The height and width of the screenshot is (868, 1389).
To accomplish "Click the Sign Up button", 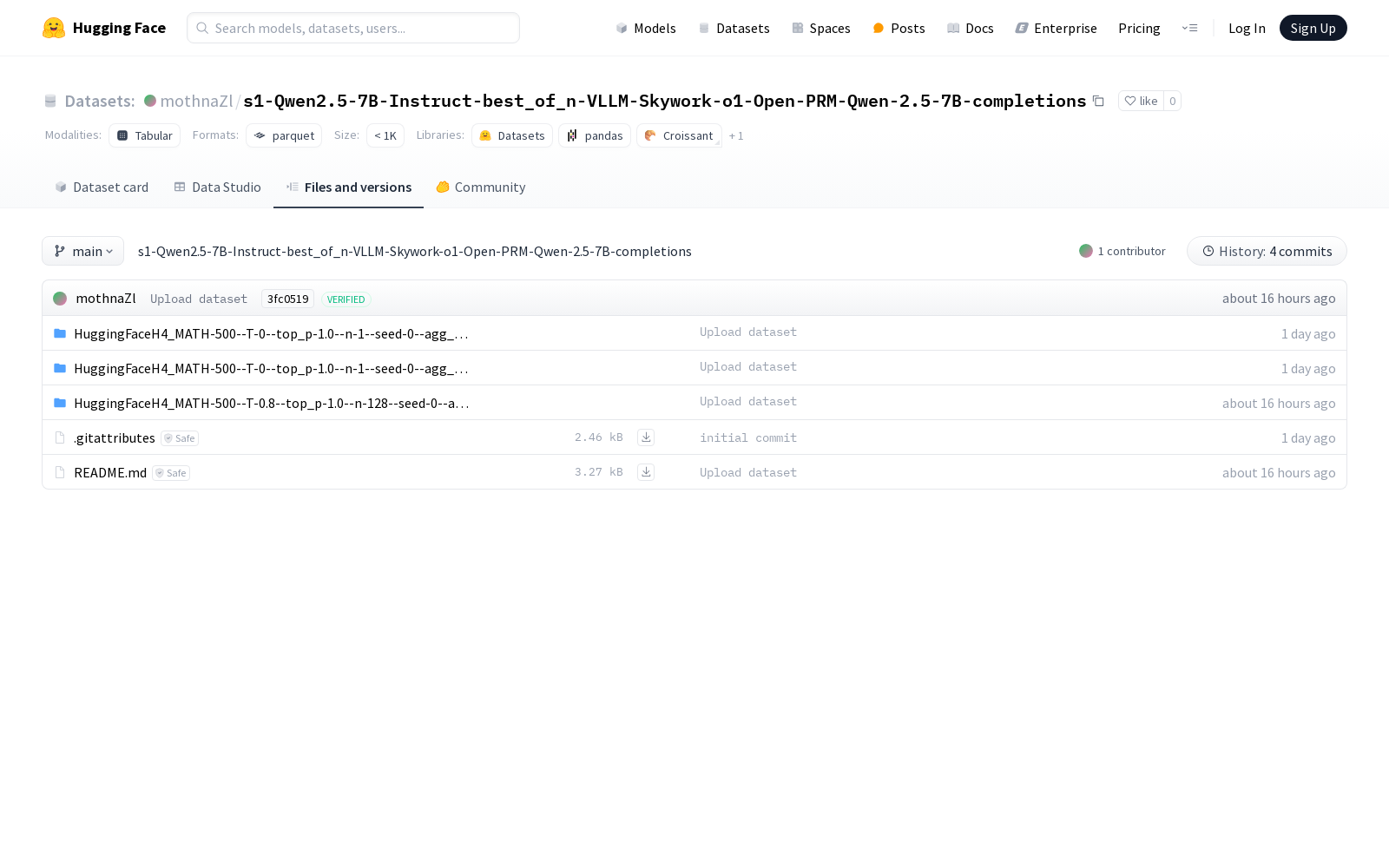I will [1313, 27].
